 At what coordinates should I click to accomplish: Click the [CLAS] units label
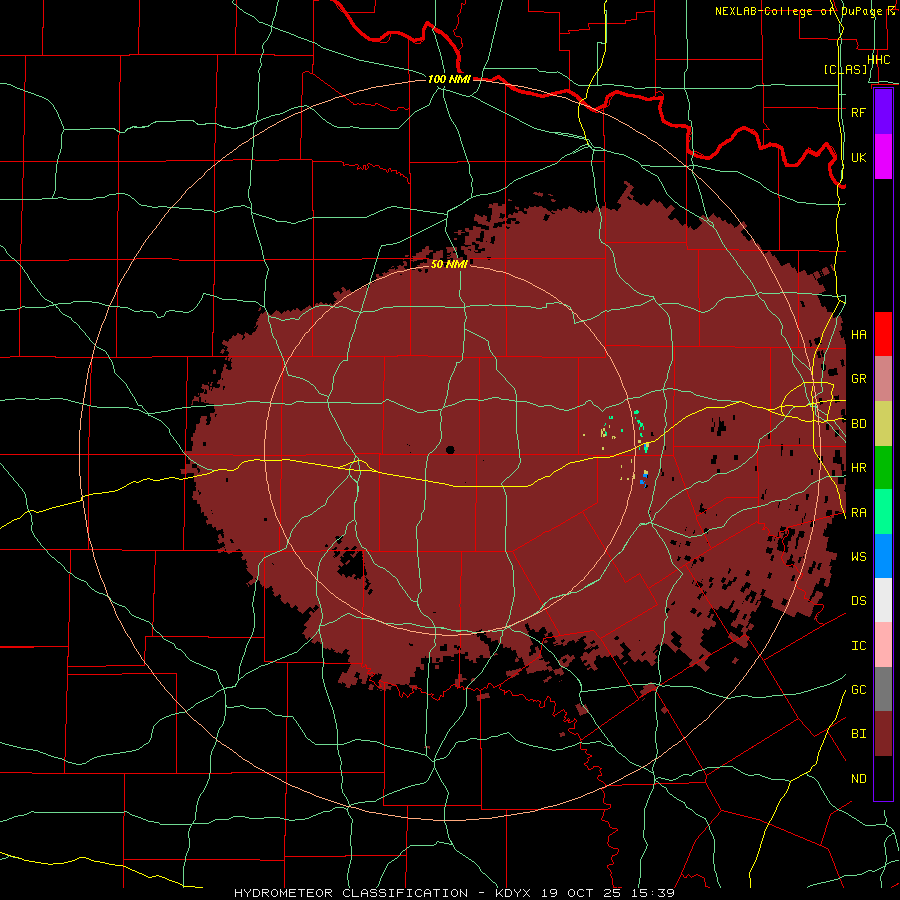click(845, 70)
